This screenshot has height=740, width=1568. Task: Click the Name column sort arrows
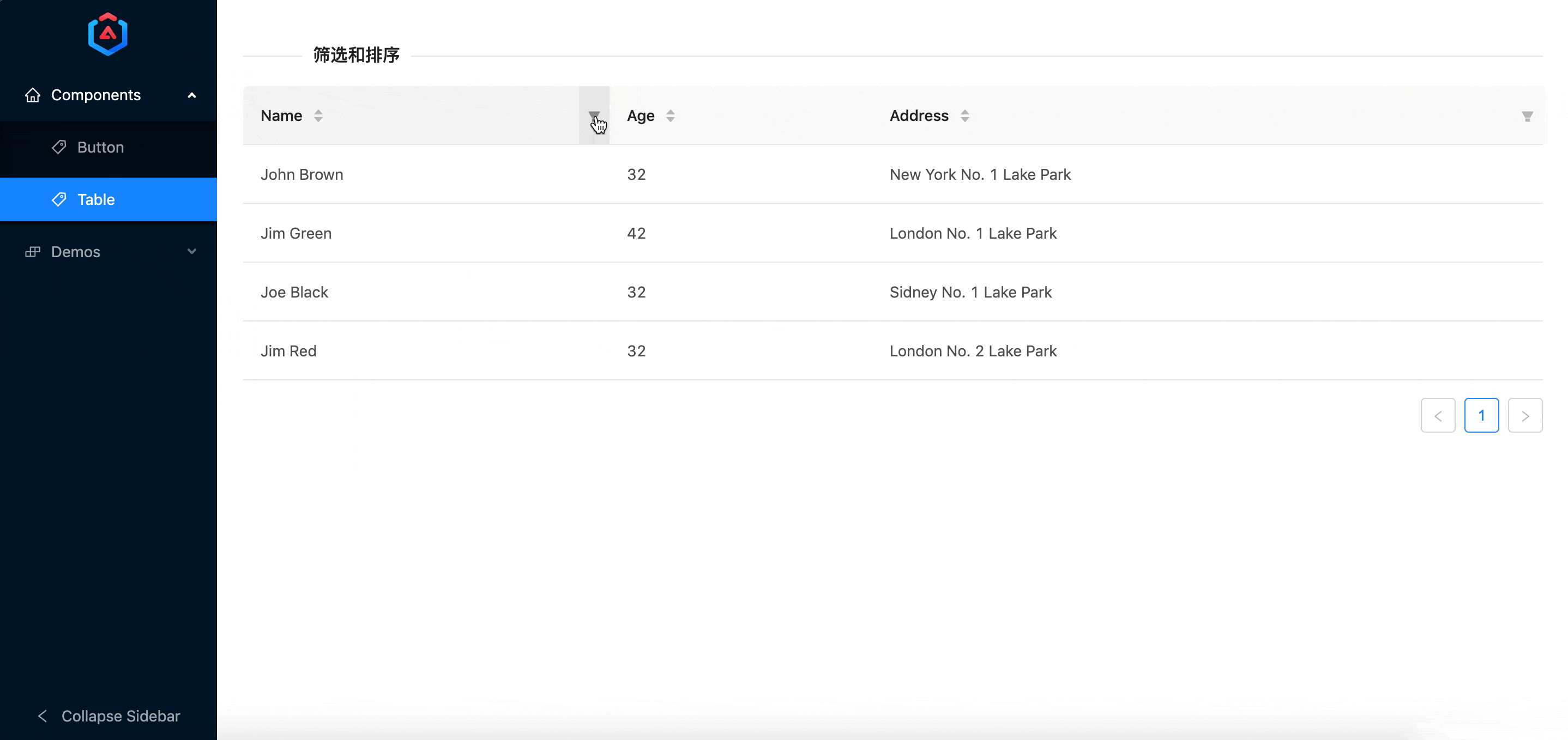pos(318,116)
